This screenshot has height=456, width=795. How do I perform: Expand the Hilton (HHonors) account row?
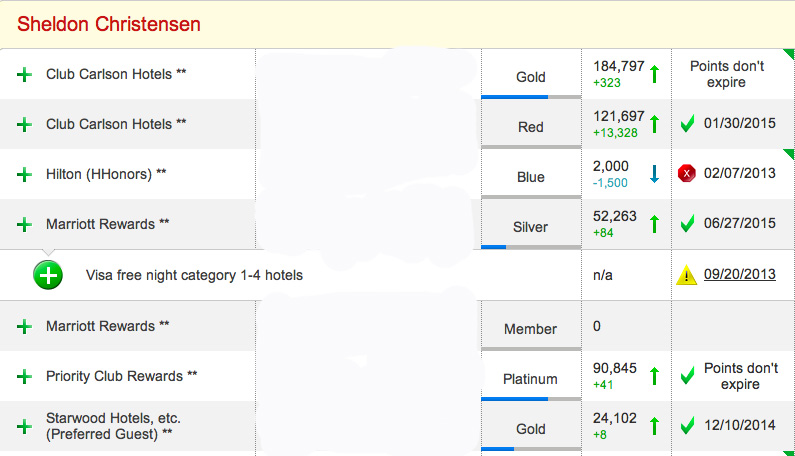tap(24, 174)
